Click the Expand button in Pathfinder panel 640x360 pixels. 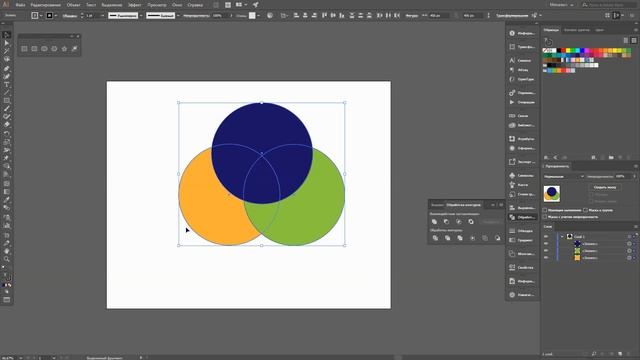(491, 222)
